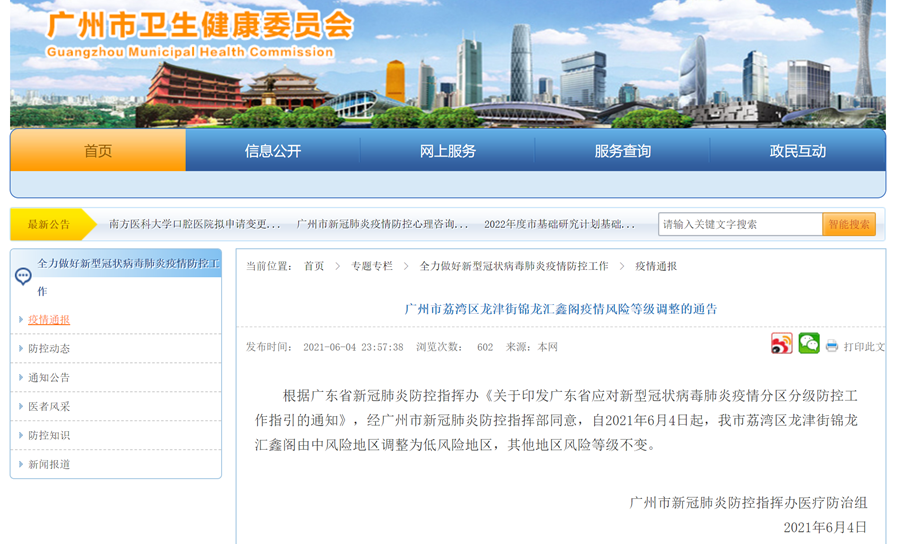Click the article title 广州市荔湾区龙津街锦龙汇鑫阁

[x=561, y=309]
